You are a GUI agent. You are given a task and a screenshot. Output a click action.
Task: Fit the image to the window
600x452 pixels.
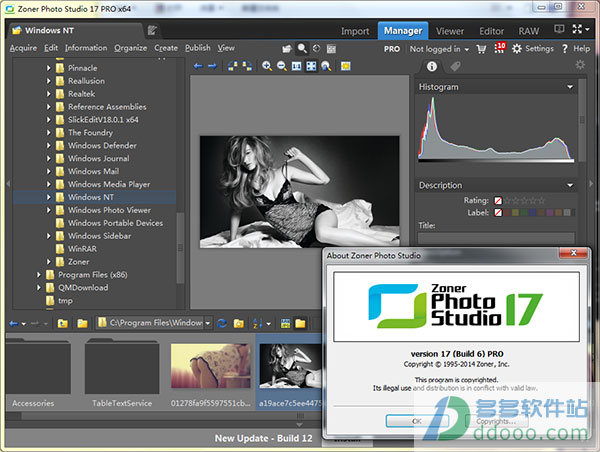coord(311,66)
